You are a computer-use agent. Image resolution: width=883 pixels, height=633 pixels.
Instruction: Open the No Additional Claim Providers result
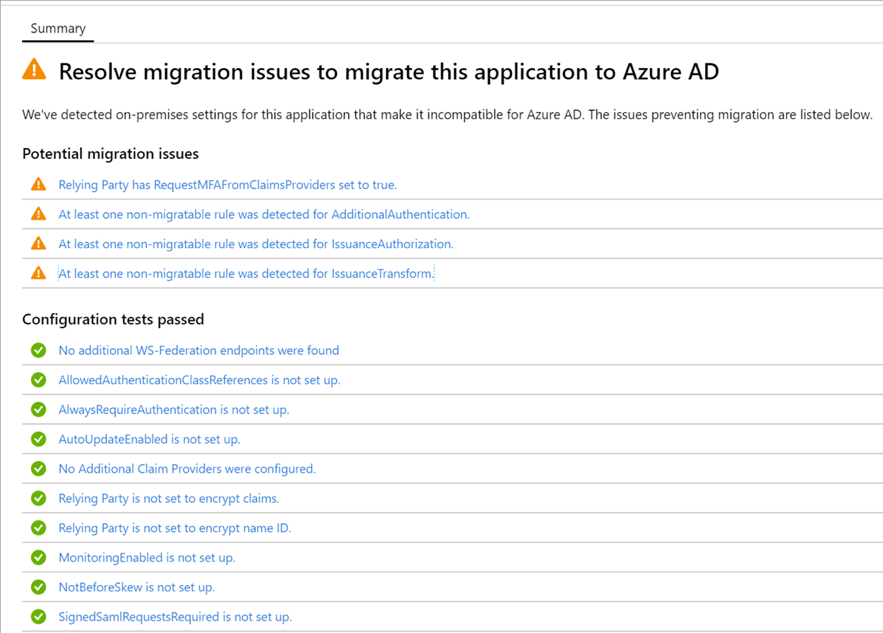click(188, 468)
